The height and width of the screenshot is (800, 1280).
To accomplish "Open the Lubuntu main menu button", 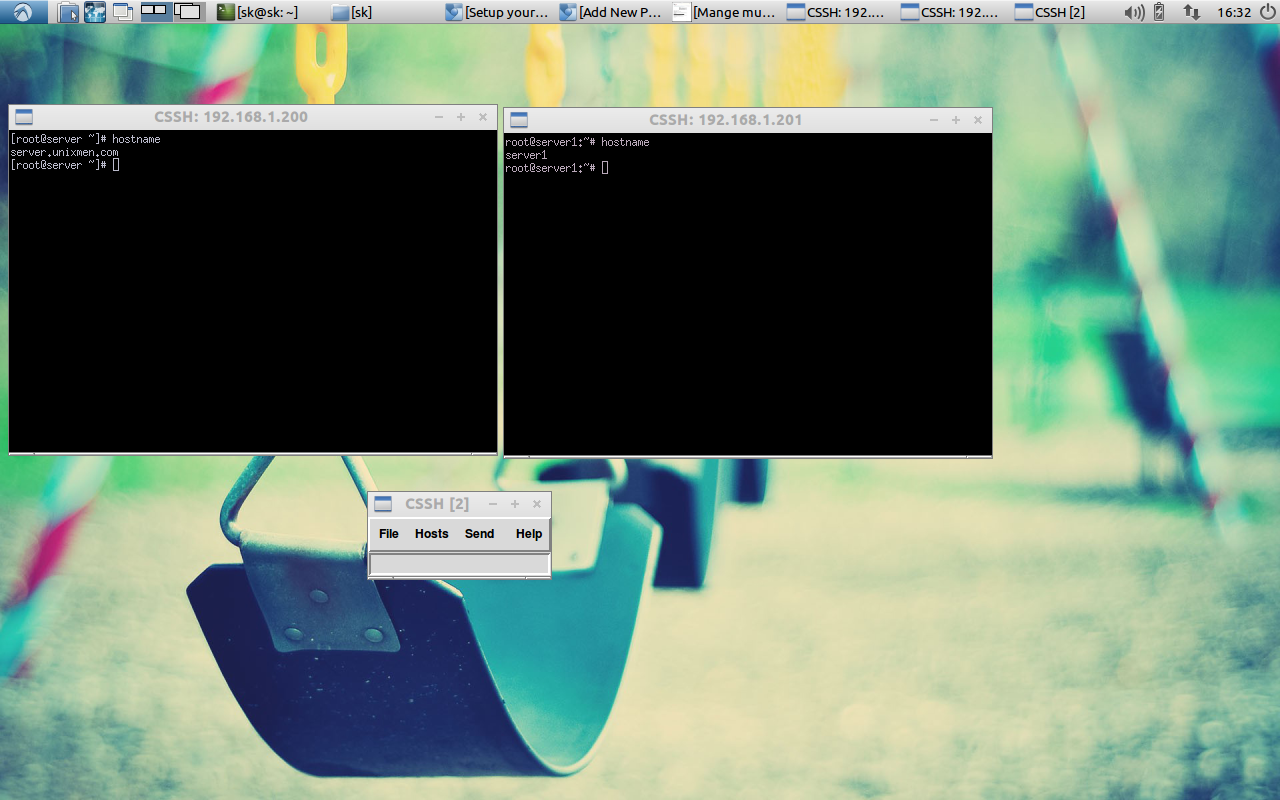I will (x=23, y=12).
